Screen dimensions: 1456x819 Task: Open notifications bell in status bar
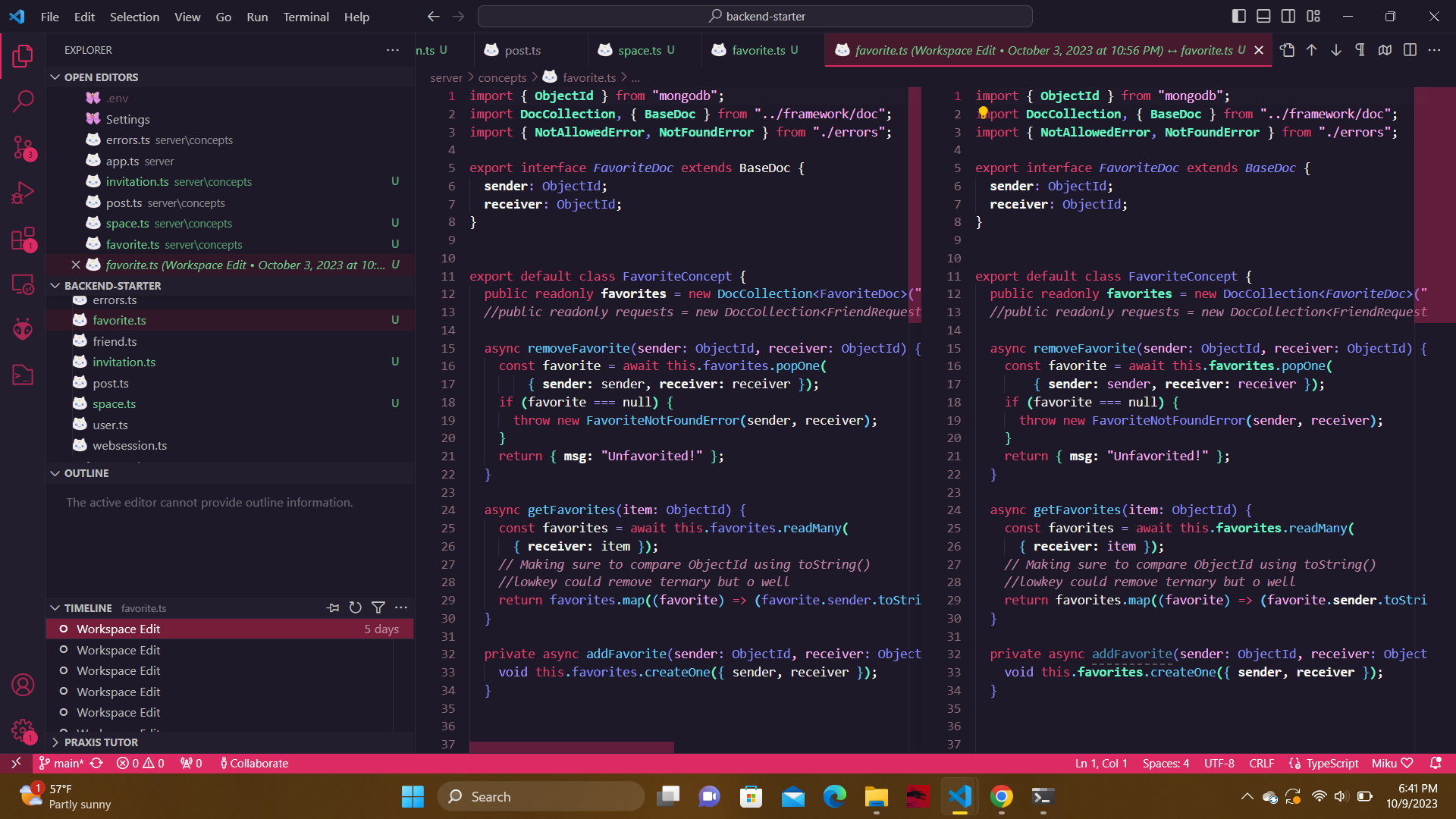point(1436,764)
